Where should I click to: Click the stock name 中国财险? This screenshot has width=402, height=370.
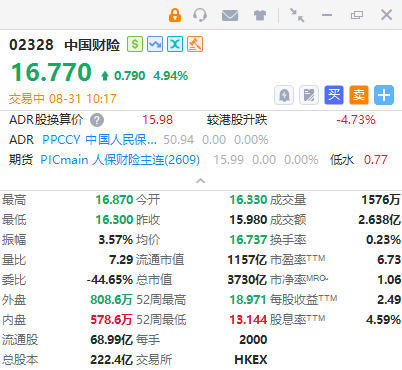pos(92,45)
